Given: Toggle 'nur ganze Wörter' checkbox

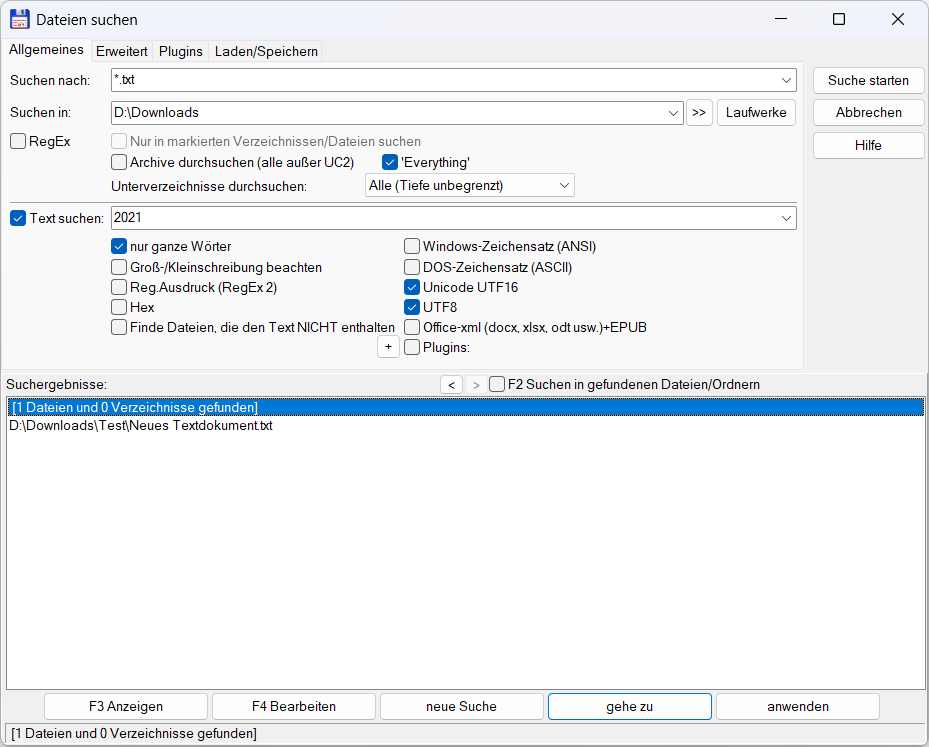Looking at the screenshot, I should 119,246.
